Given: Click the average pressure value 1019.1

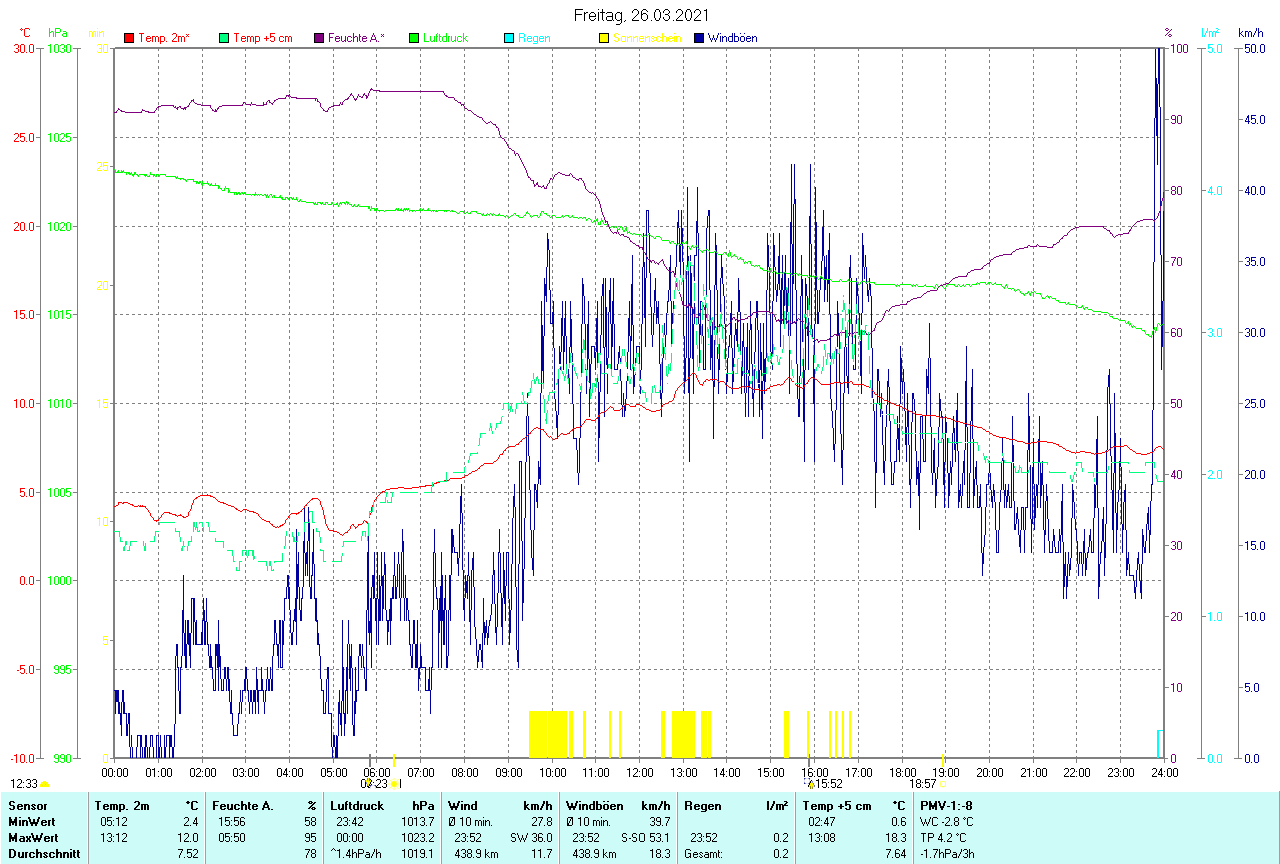Looking at the screenshot, I should 418,854.
